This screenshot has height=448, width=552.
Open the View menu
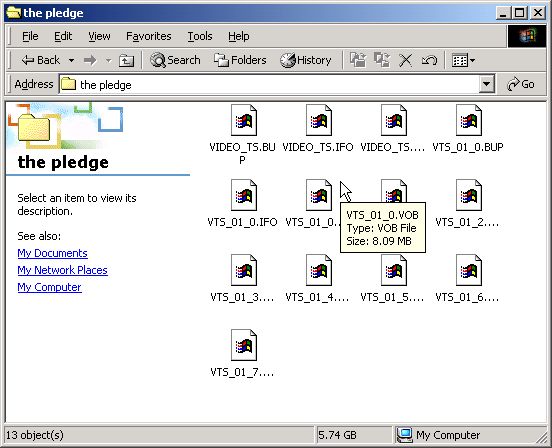99,36
